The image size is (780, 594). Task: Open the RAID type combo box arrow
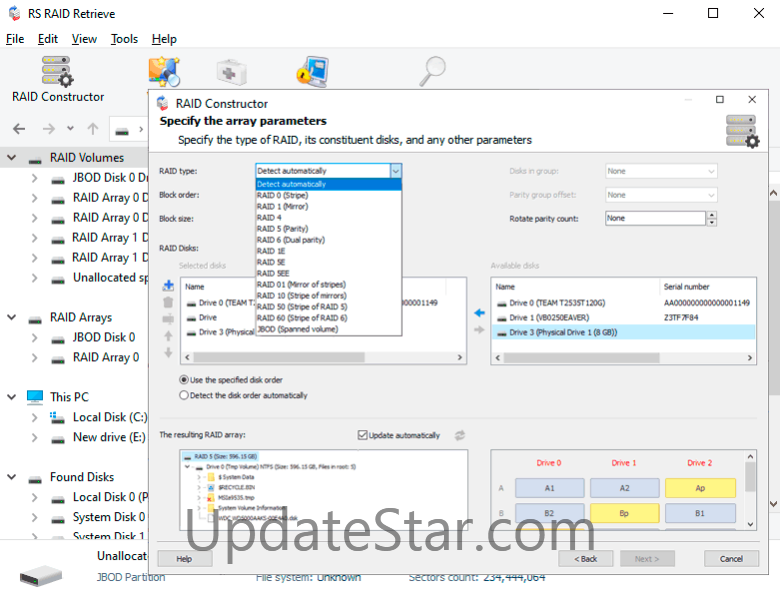tap(395, 171)
